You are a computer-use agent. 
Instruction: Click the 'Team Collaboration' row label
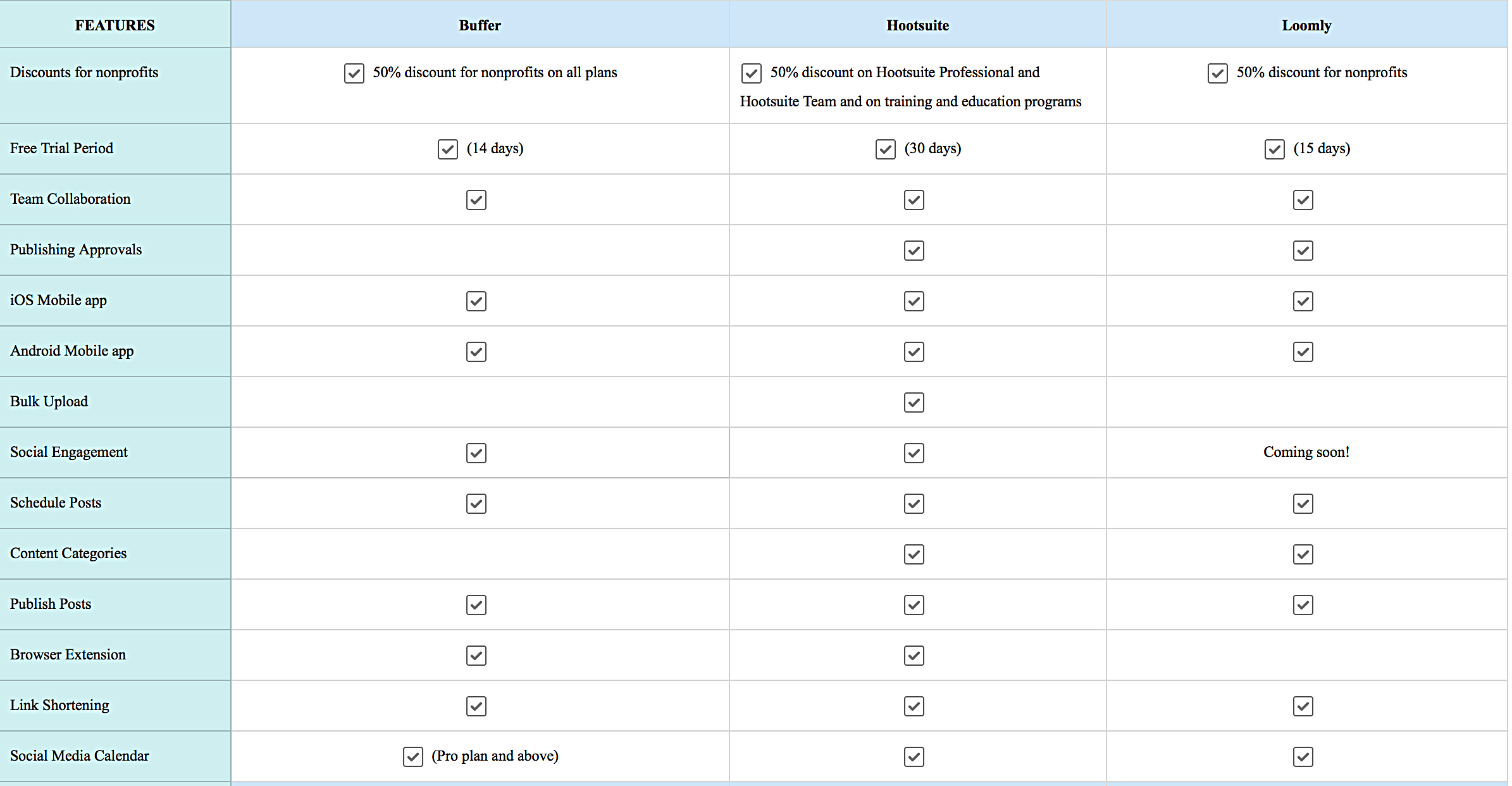[70, 199]
